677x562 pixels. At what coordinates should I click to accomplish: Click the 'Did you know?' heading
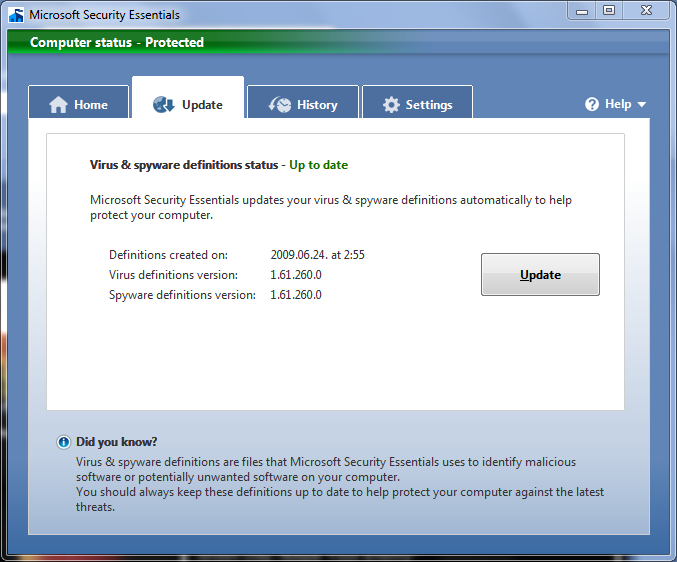117,442
